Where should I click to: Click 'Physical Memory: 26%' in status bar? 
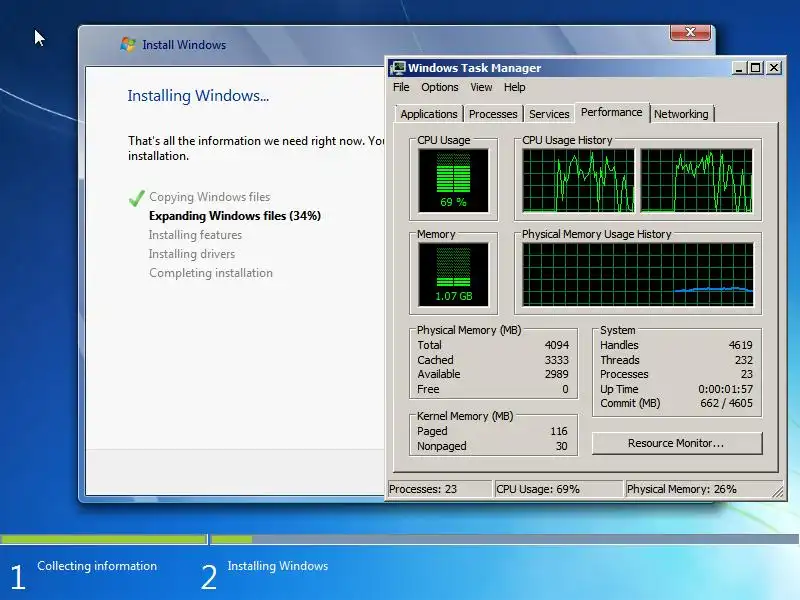point(682,489)
